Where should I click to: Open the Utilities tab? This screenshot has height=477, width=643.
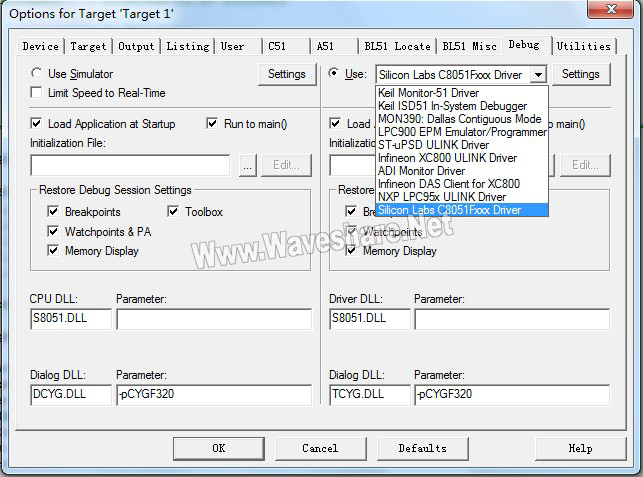tap(584, 46)
